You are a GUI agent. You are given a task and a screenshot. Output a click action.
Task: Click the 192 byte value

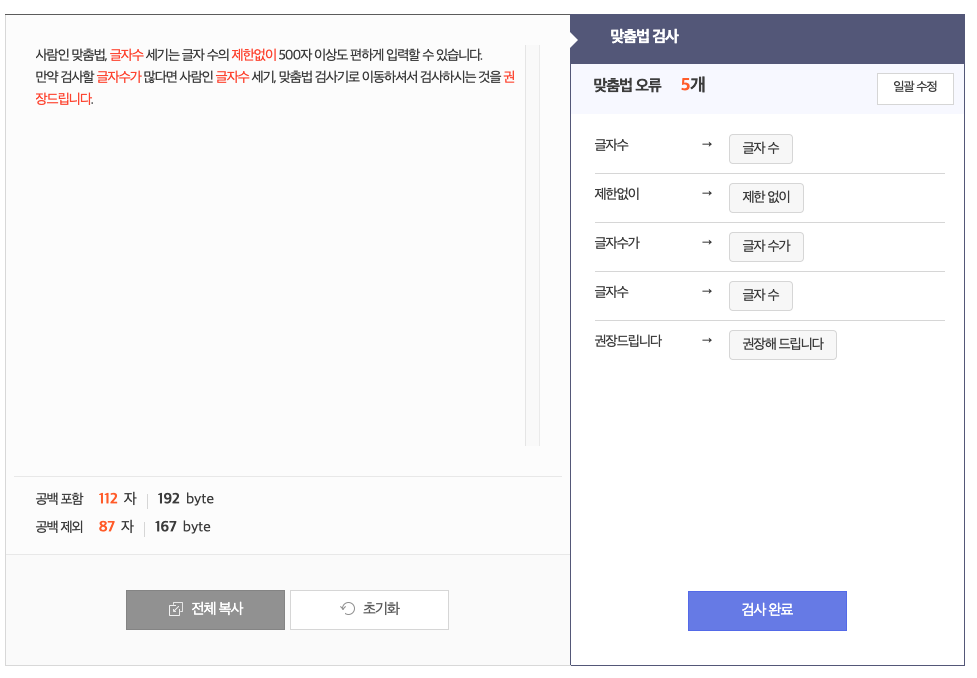click(186, 499)
